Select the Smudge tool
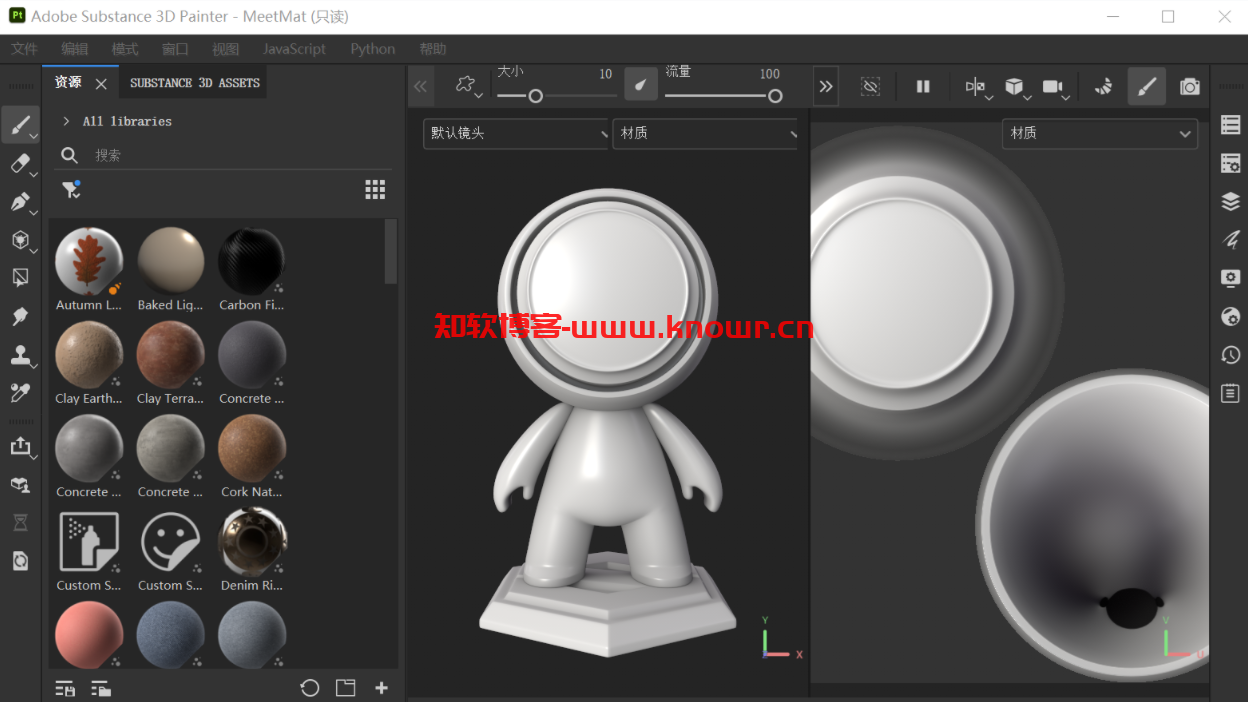The height and width of the screenshot is (702, 1248). (20, 316)
